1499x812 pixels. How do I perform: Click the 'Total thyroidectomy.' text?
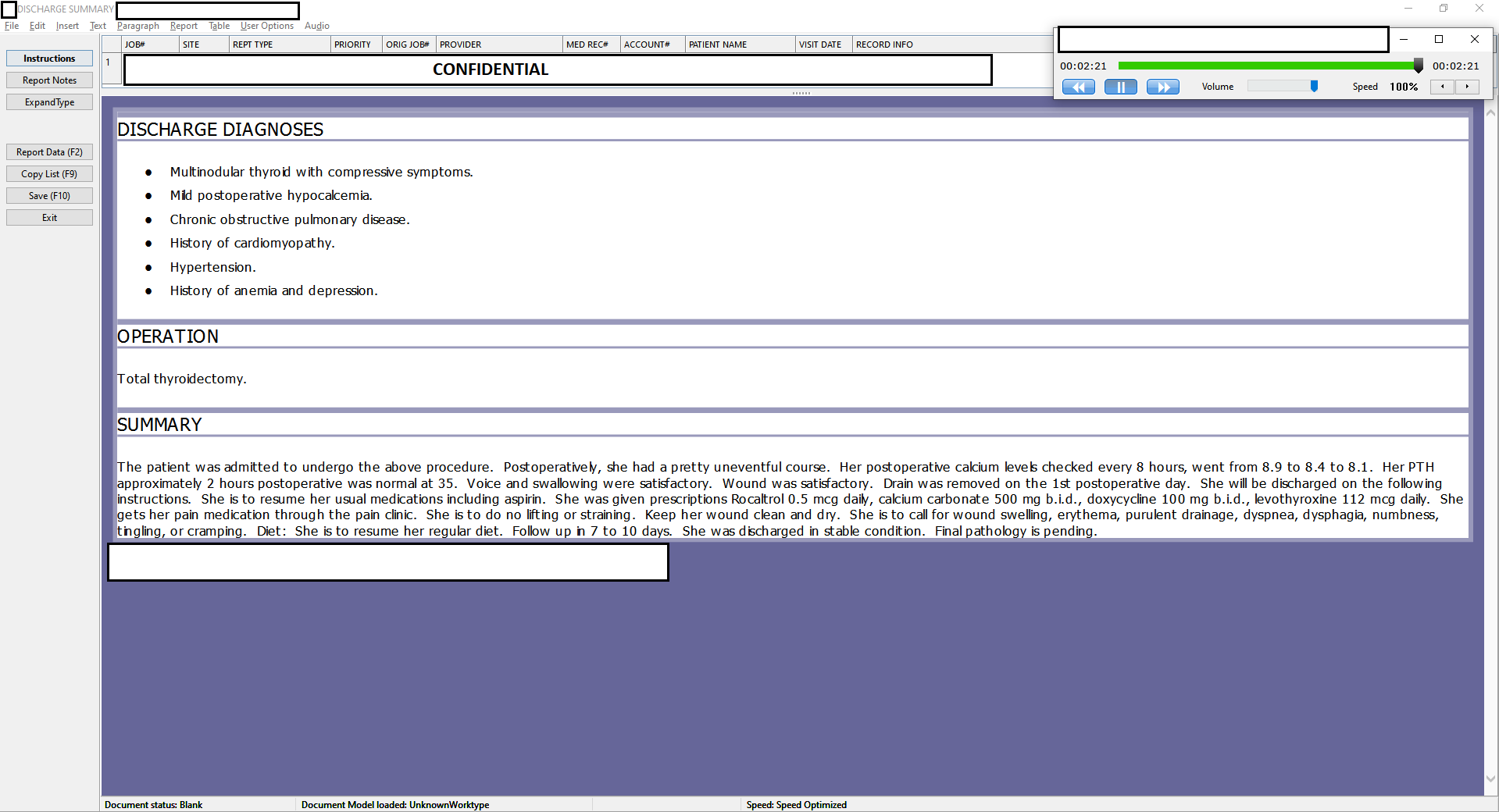click(181, 379)
